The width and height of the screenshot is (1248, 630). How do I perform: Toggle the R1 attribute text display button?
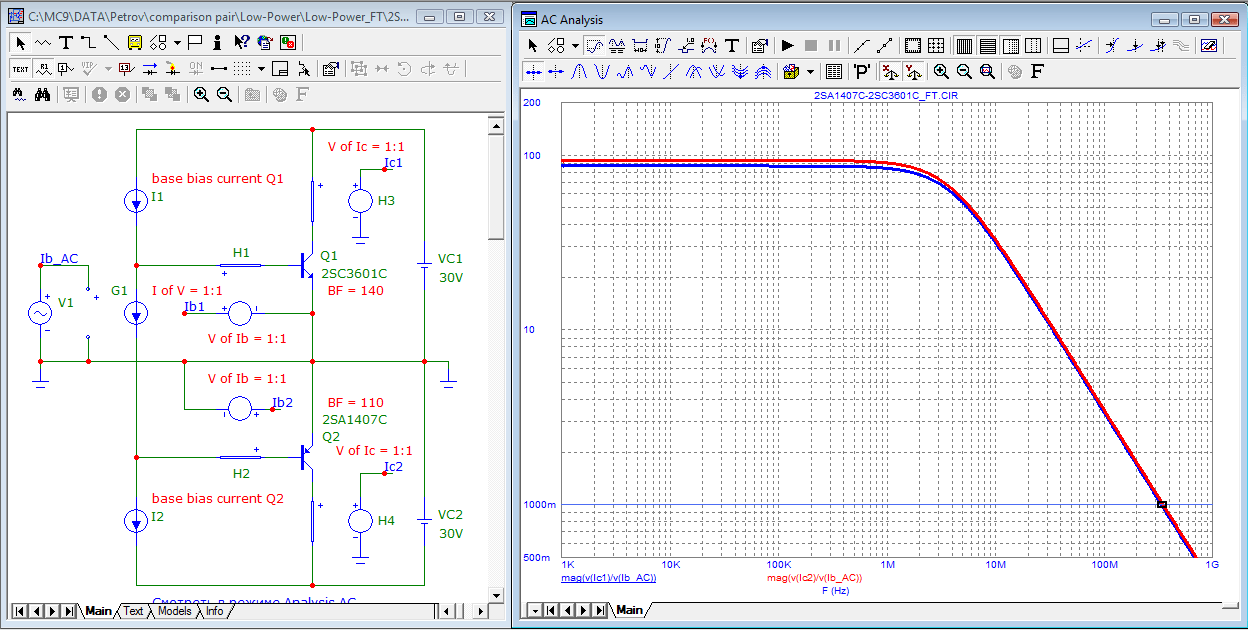tap(44, 69)
